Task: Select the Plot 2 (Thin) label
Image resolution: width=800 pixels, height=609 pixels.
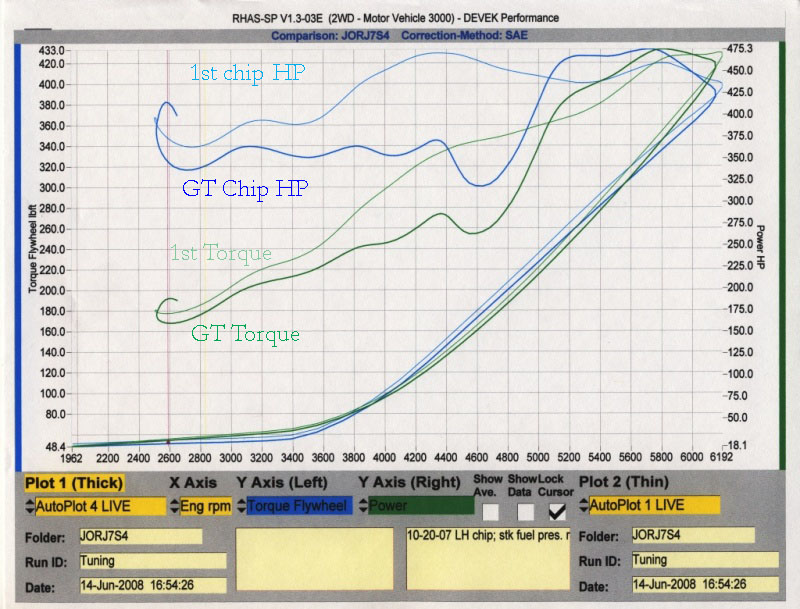Action: [623, 481]
